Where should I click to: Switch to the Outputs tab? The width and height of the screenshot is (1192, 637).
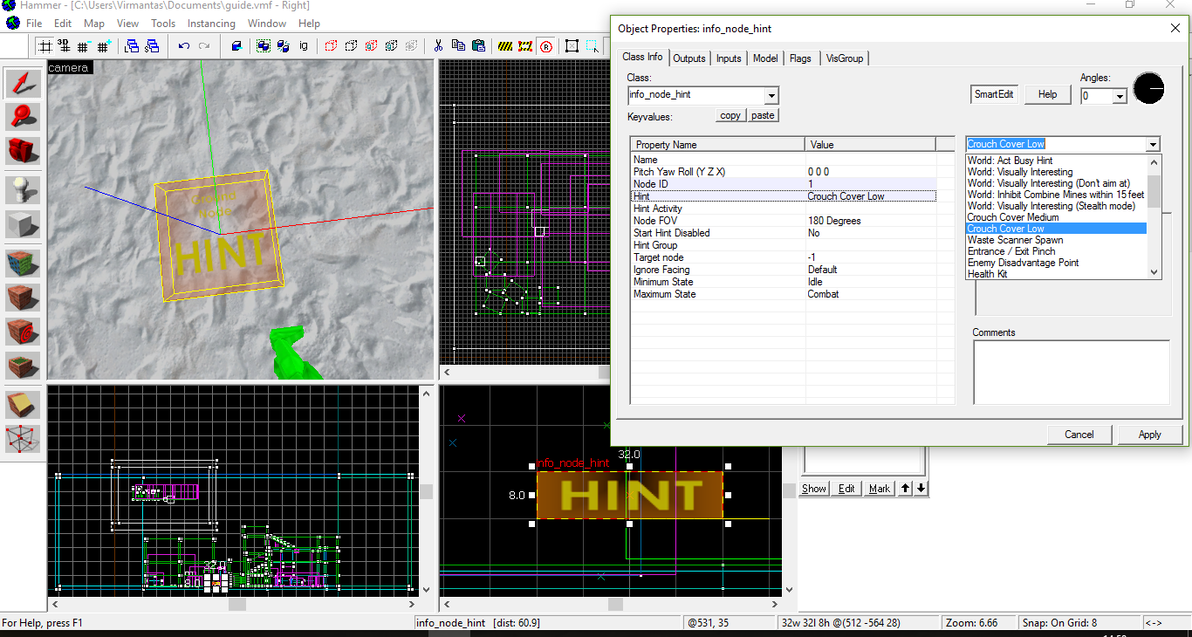click(688, 58)
